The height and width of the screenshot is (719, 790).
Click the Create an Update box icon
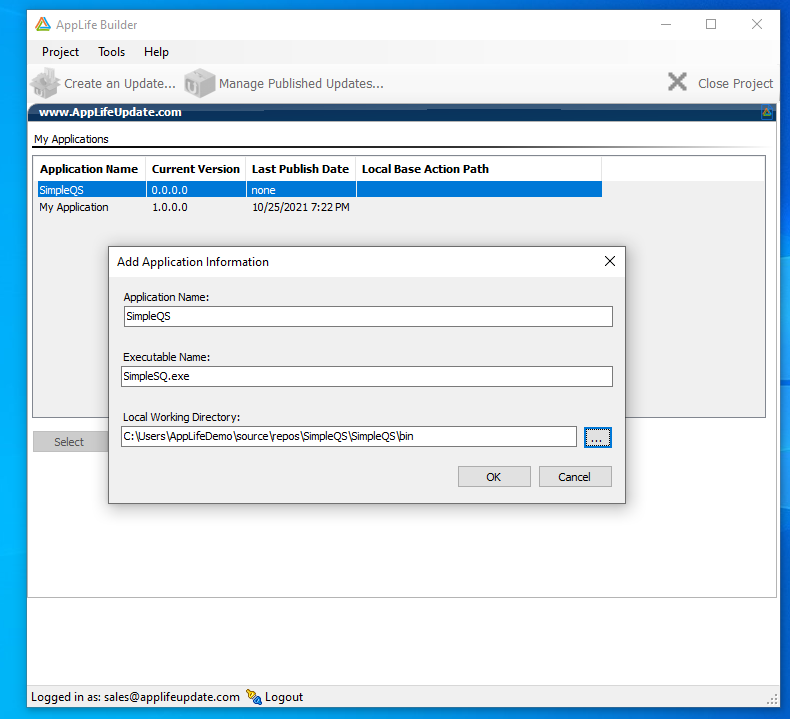click(x=45, y=83)
